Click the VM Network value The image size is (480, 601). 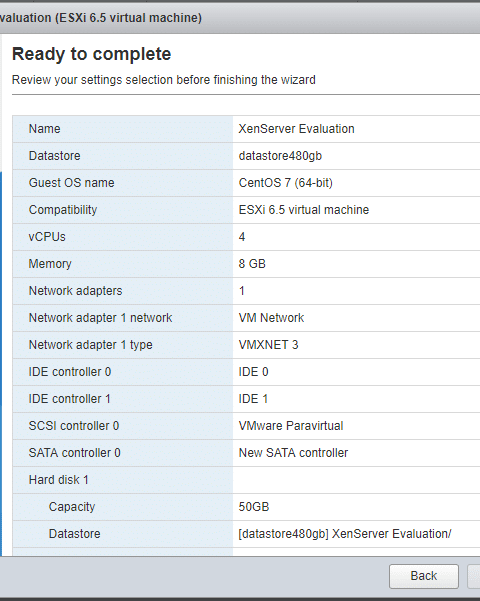click(271, 318)
